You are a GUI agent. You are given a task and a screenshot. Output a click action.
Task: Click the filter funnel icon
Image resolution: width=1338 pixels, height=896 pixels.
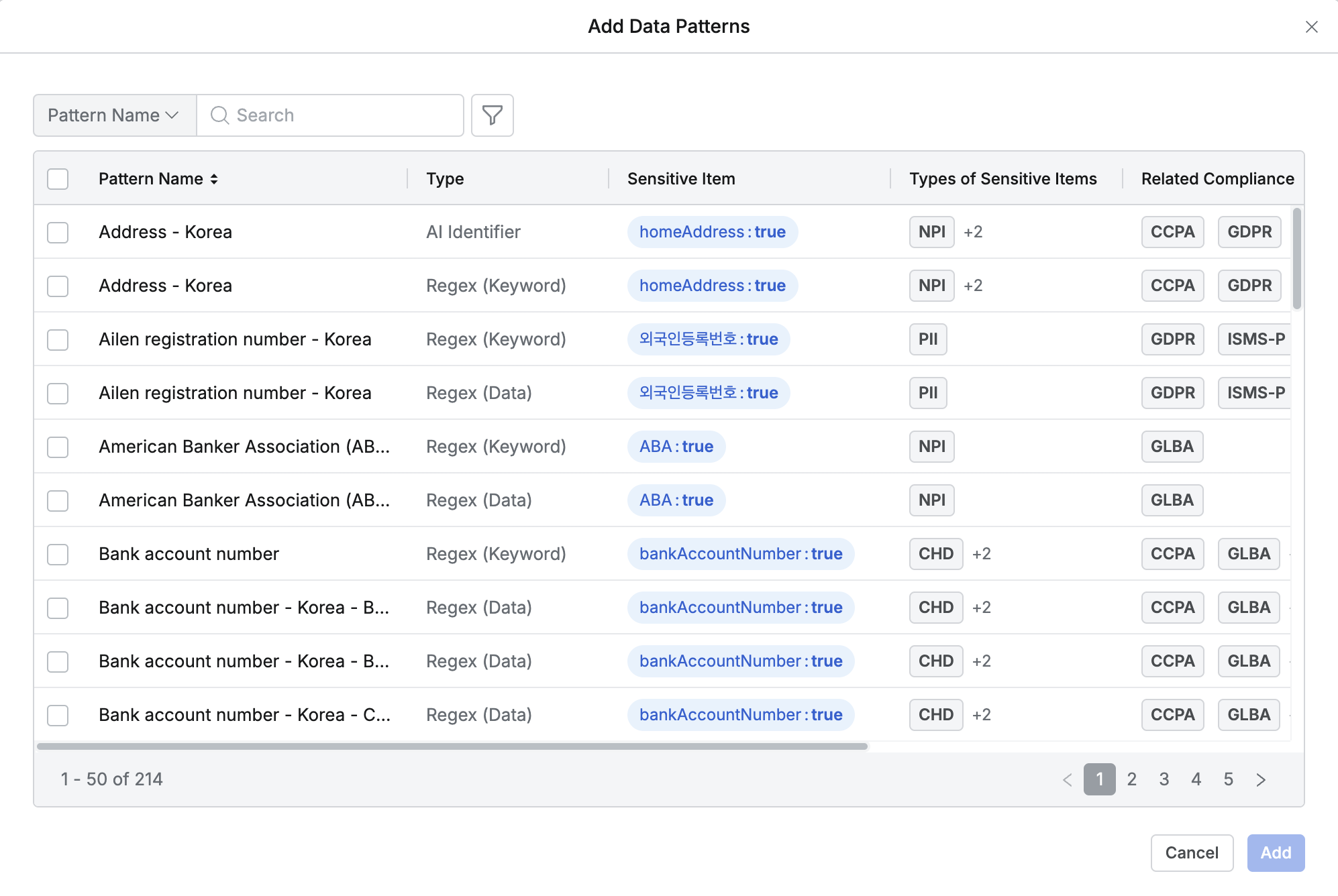pos(492,115)
